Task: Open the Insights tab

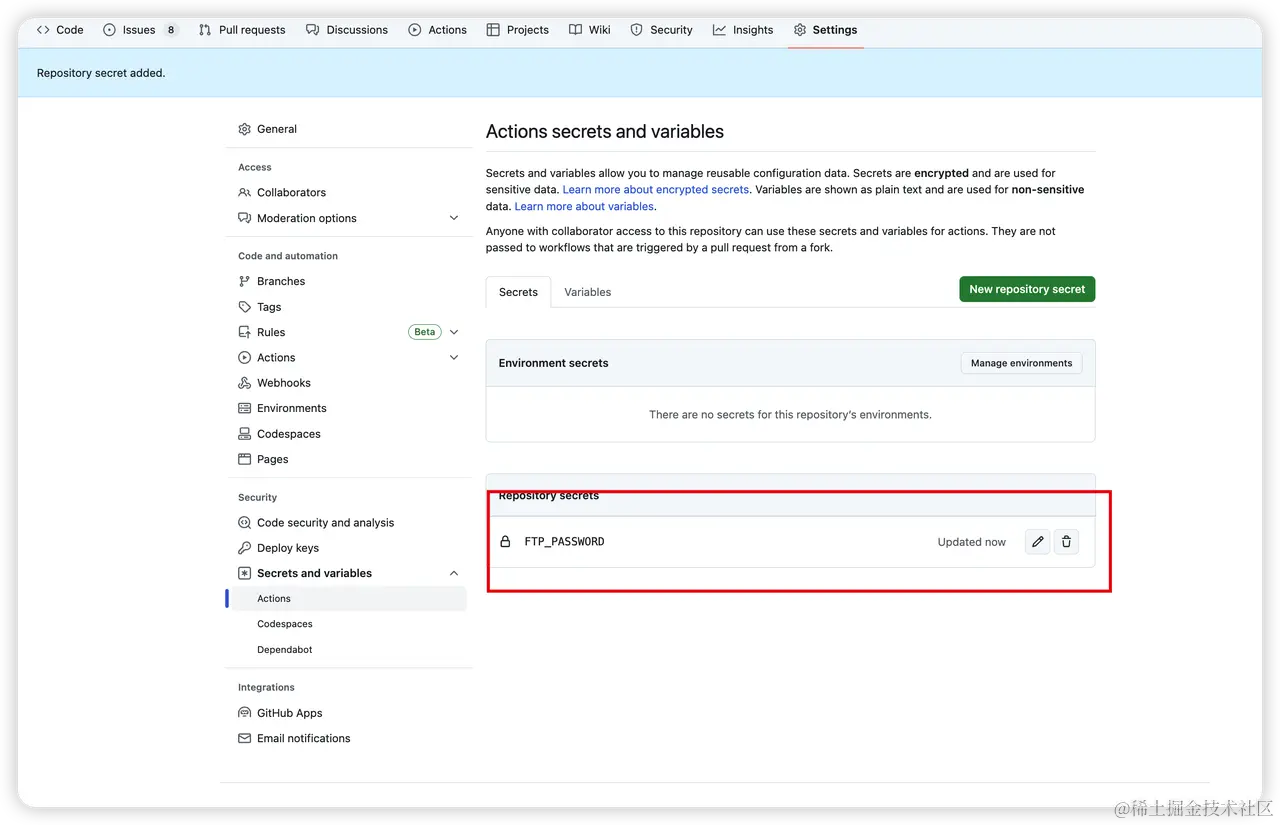Action: pos(743,30)
